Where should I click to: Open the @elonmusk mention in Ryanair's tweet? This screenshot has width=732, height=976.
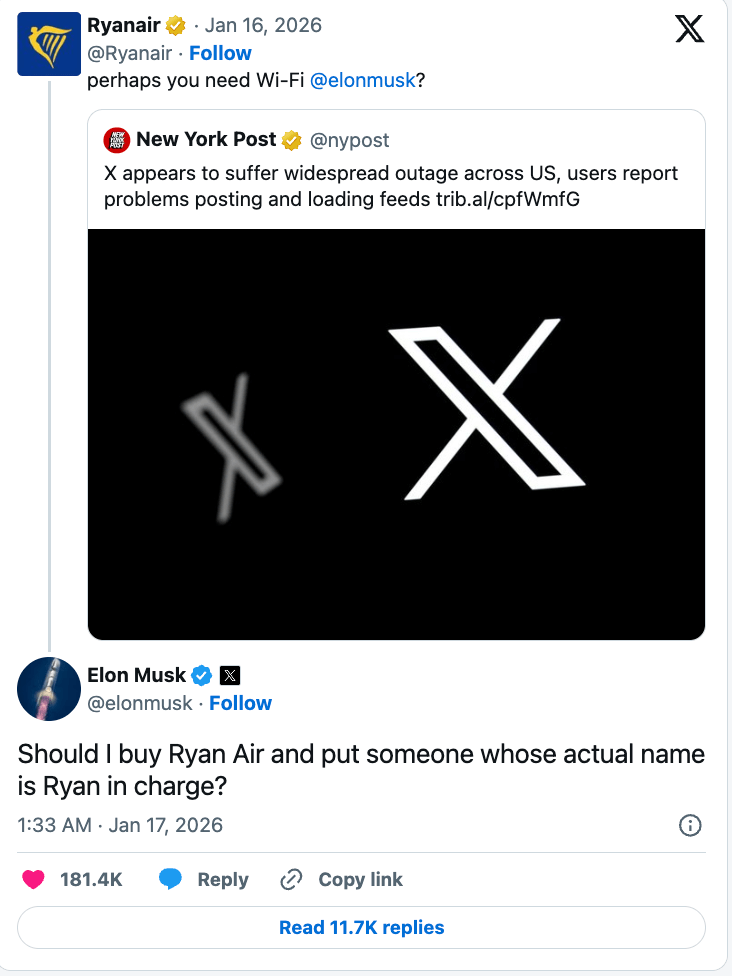362,81
